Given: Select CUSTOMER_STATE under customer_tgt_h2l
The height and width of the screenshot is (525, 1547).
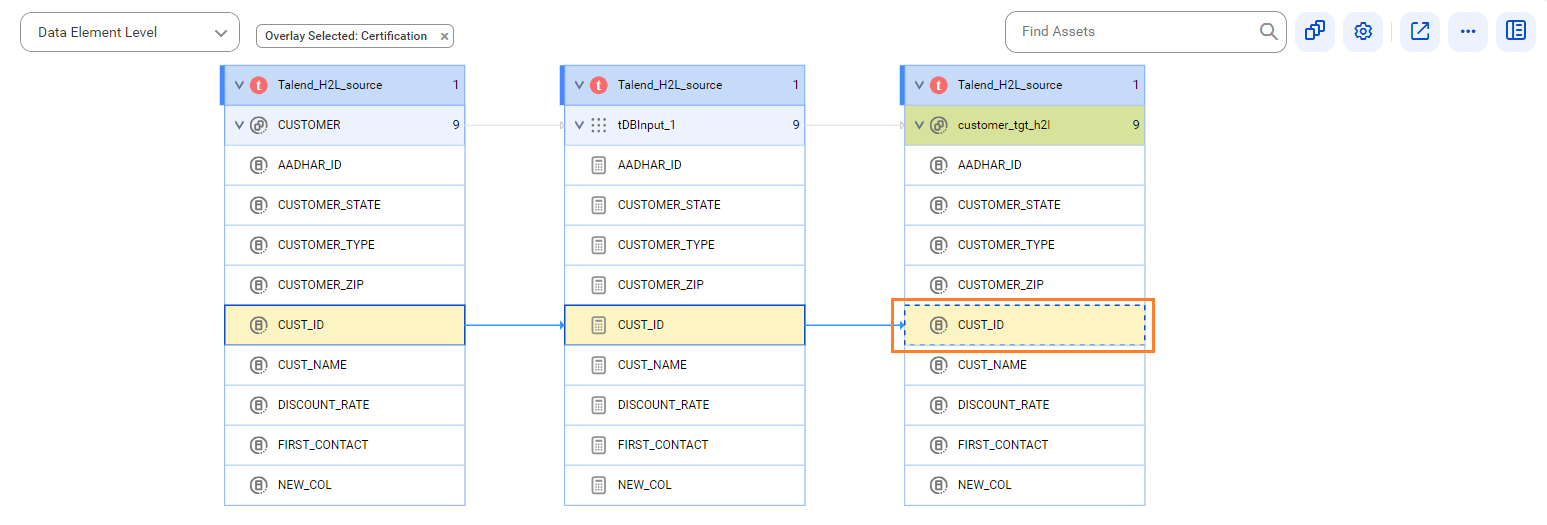Looking at the screenshot, I should pos(1025,205).
